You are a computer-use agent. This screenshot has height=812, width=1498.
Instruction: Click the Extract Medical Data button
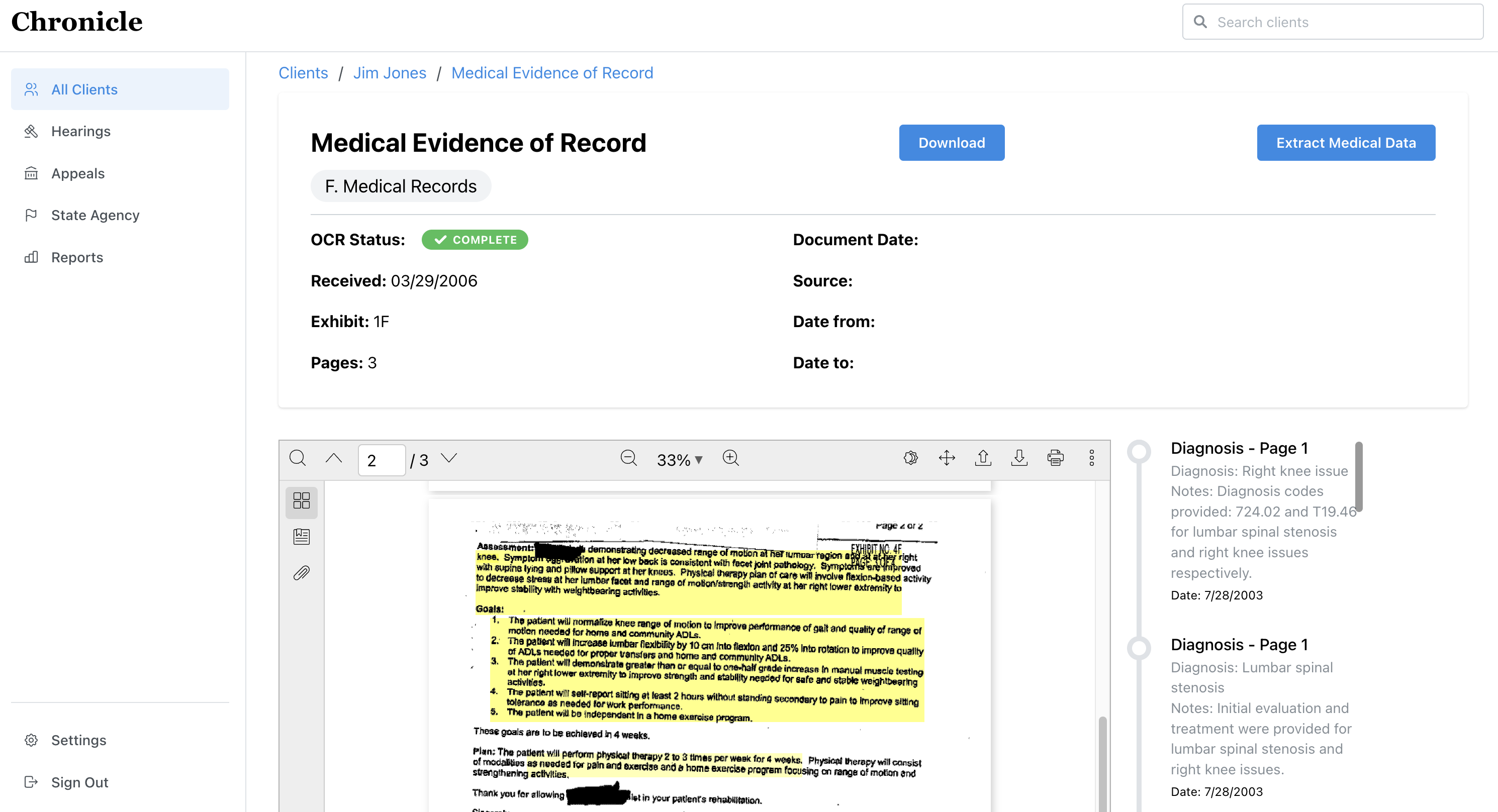click(1346, 142)
